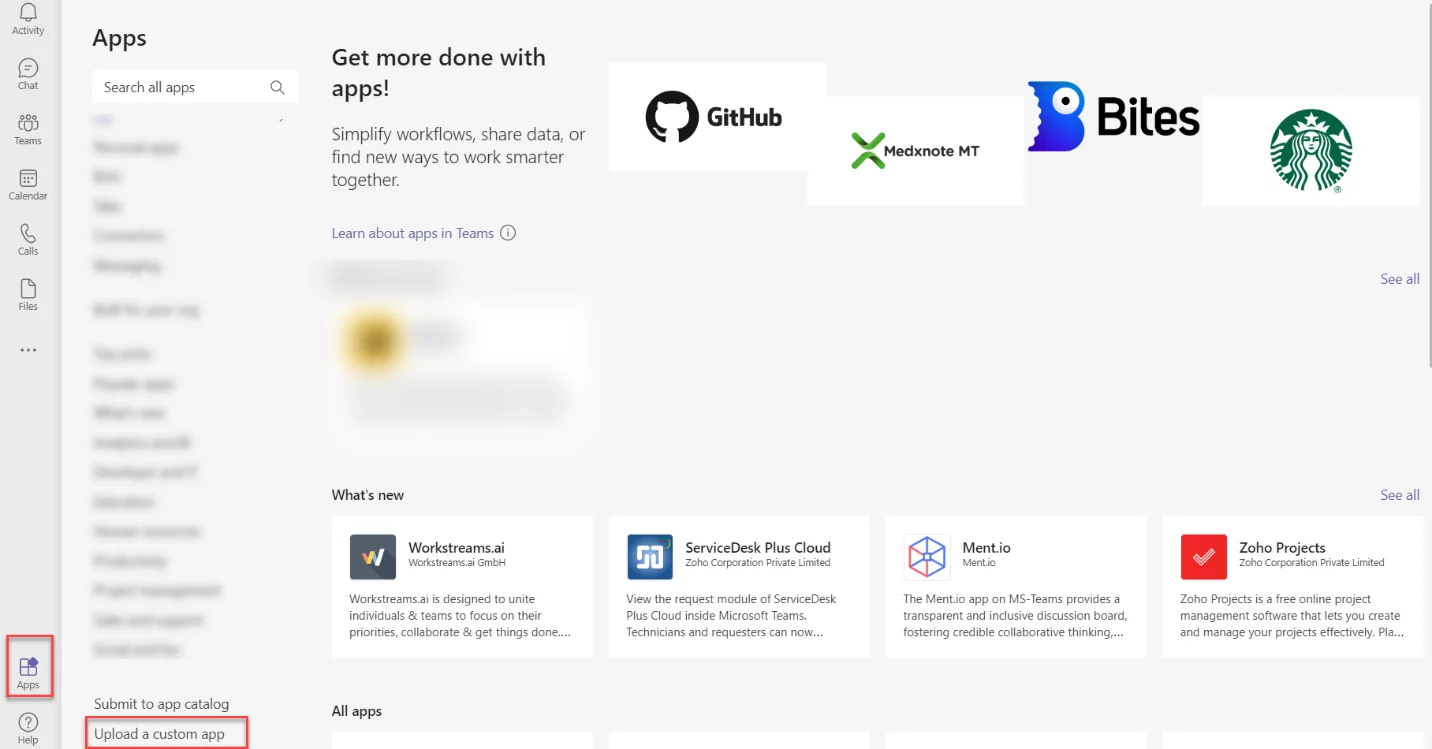Focus the Search all apps field

[x=195, y=87]
